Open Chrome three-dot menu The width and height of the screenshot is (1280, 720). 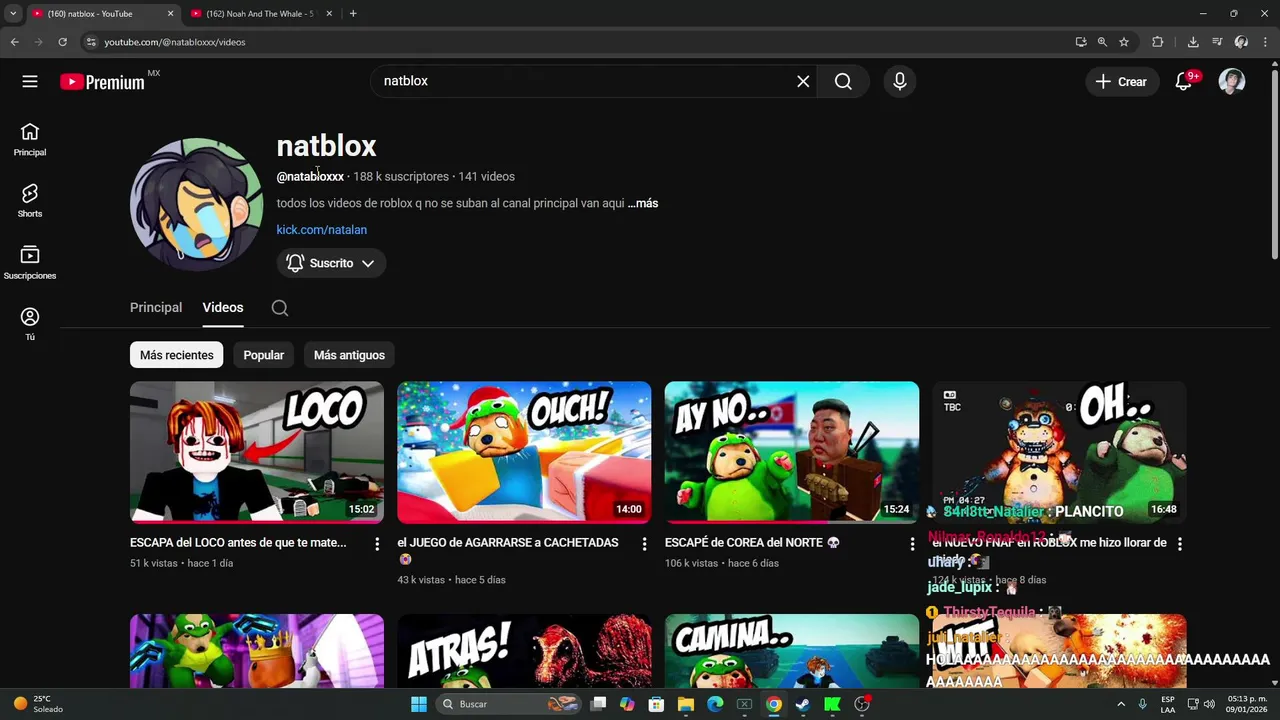(x=1266, y=42)
